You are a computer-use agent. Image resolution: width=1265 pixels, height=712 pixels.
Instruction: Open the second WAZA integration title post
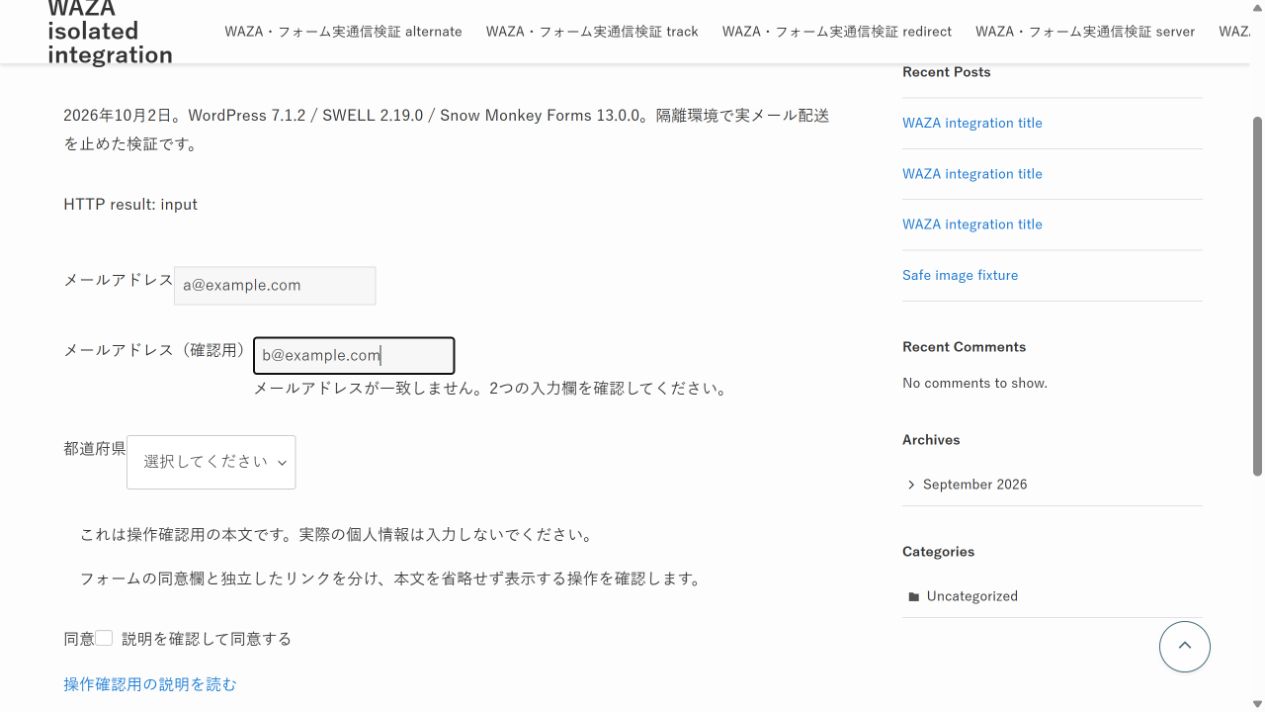[x=972, y=174]
